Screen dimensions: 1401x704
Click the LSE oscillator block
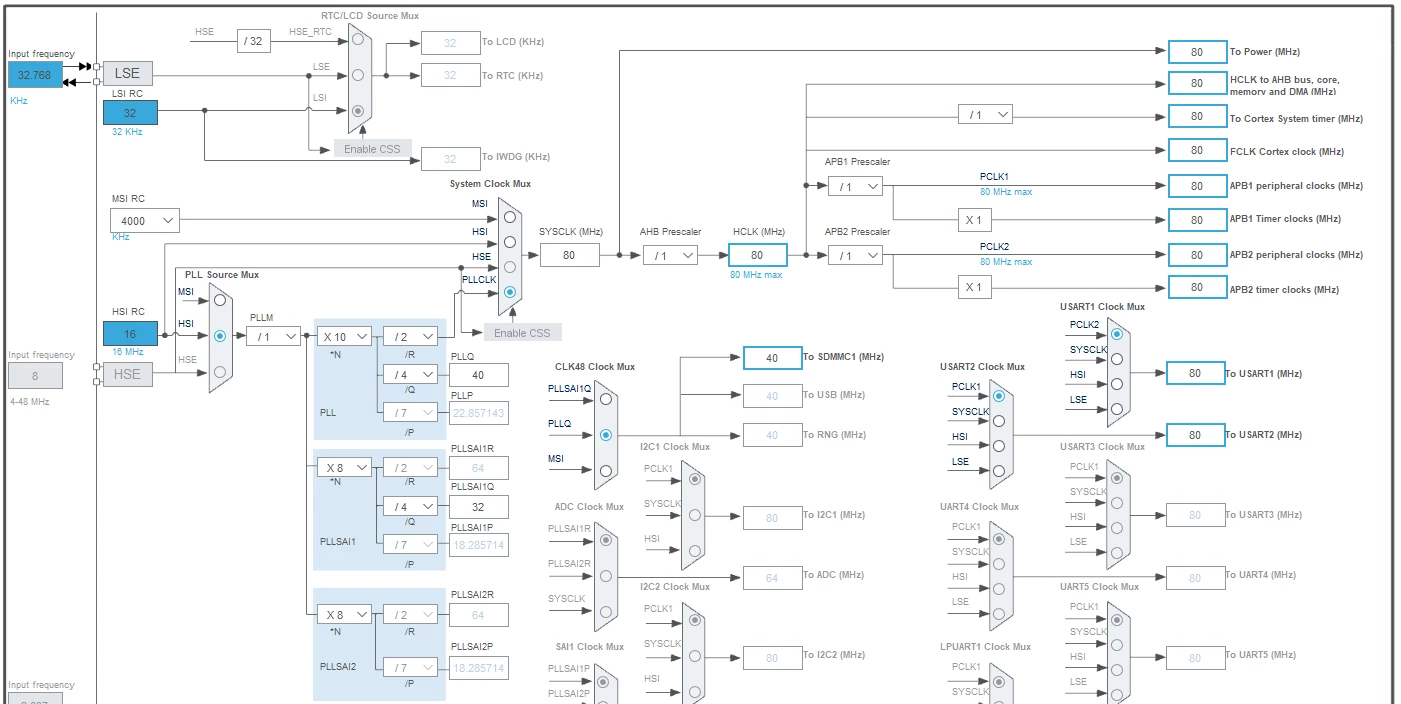128,73
